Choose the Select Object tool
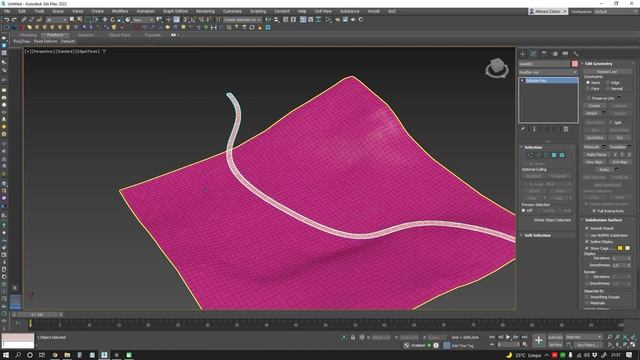This screenshot has height=360, width=640. click(x=72, y=20)
